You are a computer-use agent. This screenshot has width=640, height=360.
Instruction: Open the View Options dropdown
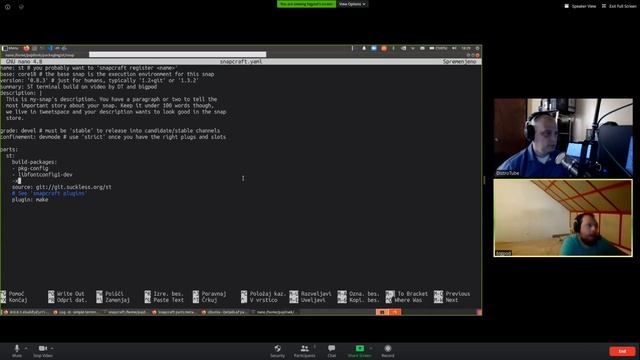(352, 4)
